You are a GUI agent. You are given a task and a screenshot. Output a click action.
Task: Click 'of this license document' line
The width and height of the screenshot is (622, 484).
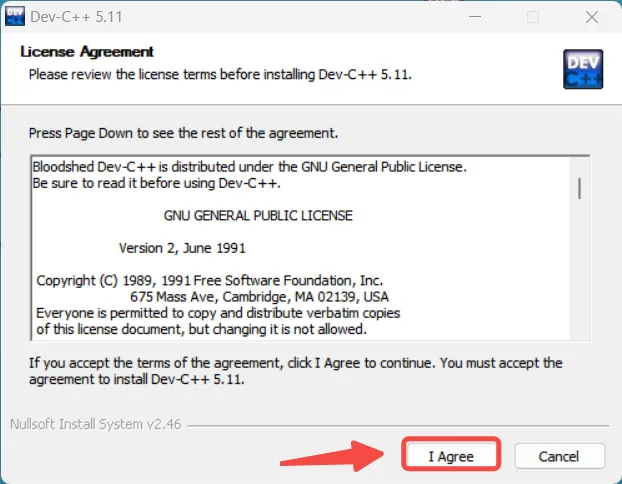(202, 330)
